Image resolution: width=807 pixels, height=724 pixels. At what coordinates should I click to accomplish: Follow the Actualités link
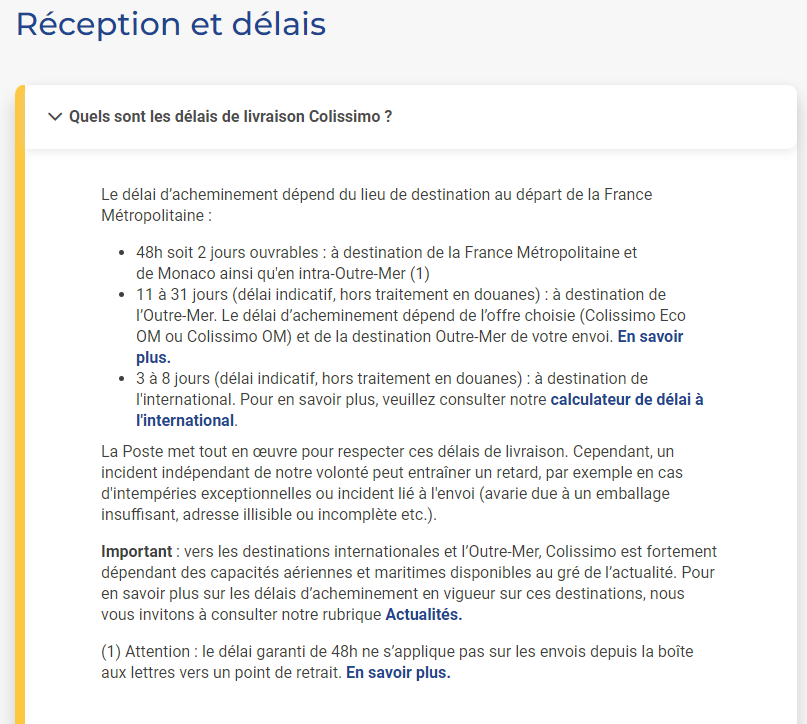click(x=424, y=615)
